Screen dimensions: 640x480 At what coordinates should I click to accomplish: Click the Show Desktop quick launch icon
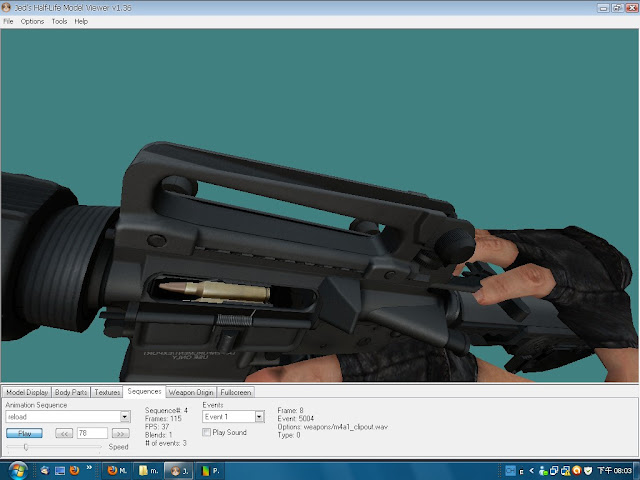tap(60, 471)
